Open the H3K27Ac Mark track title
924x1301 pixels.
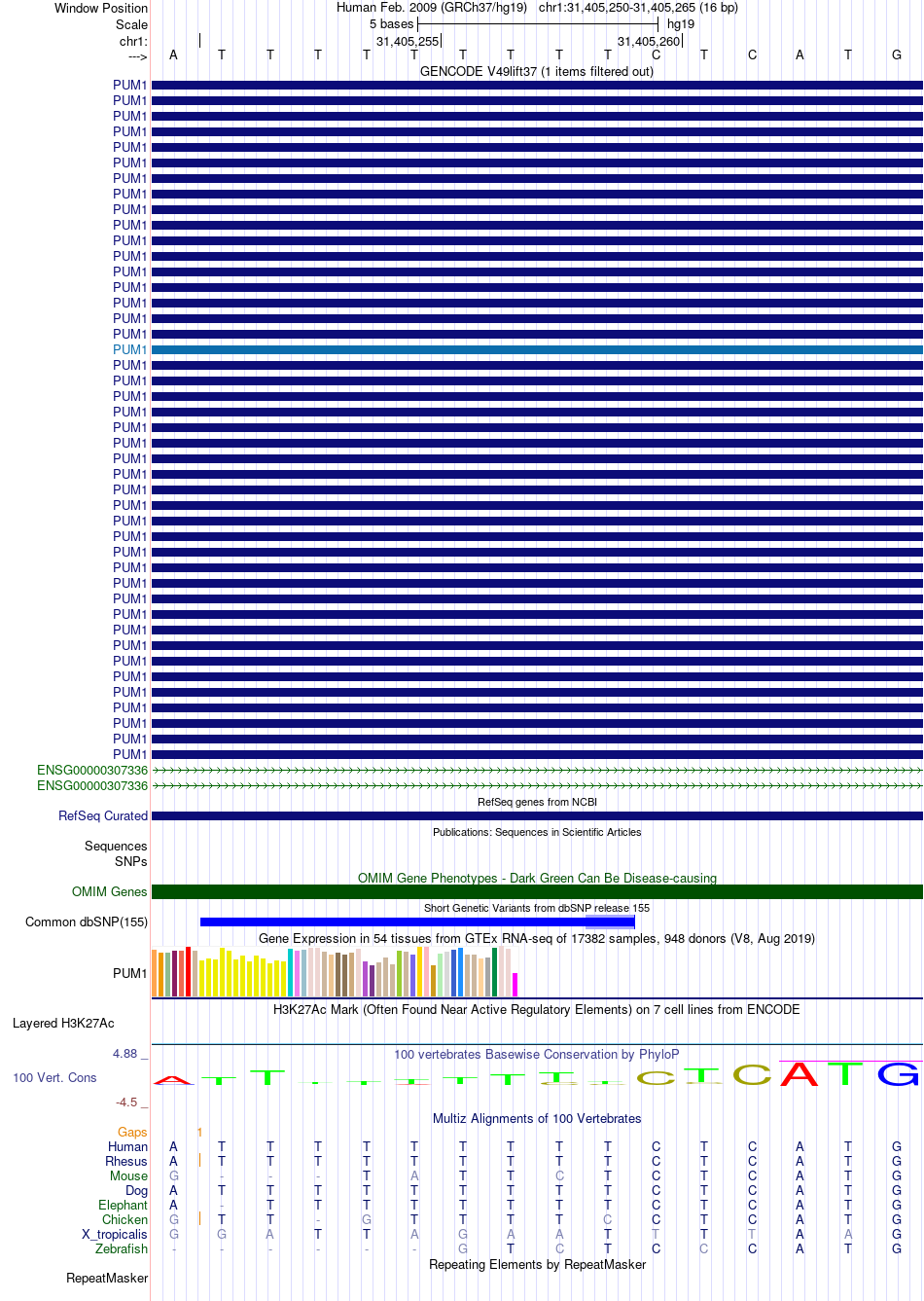pos(537,1009)
